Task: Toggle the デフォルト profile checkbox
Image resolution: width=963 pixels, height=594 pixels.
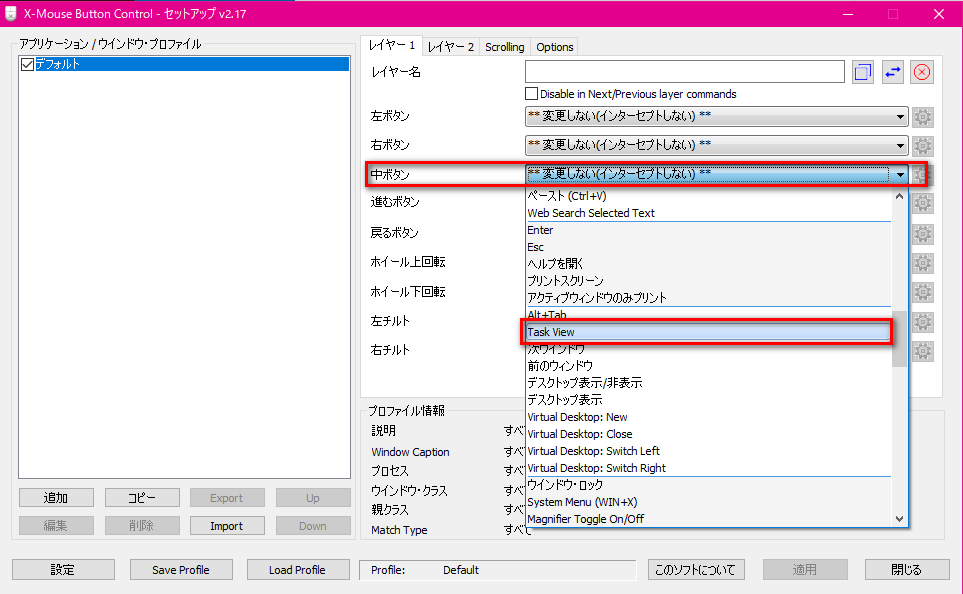Action: pyautogui.click(x=27, y=64)
